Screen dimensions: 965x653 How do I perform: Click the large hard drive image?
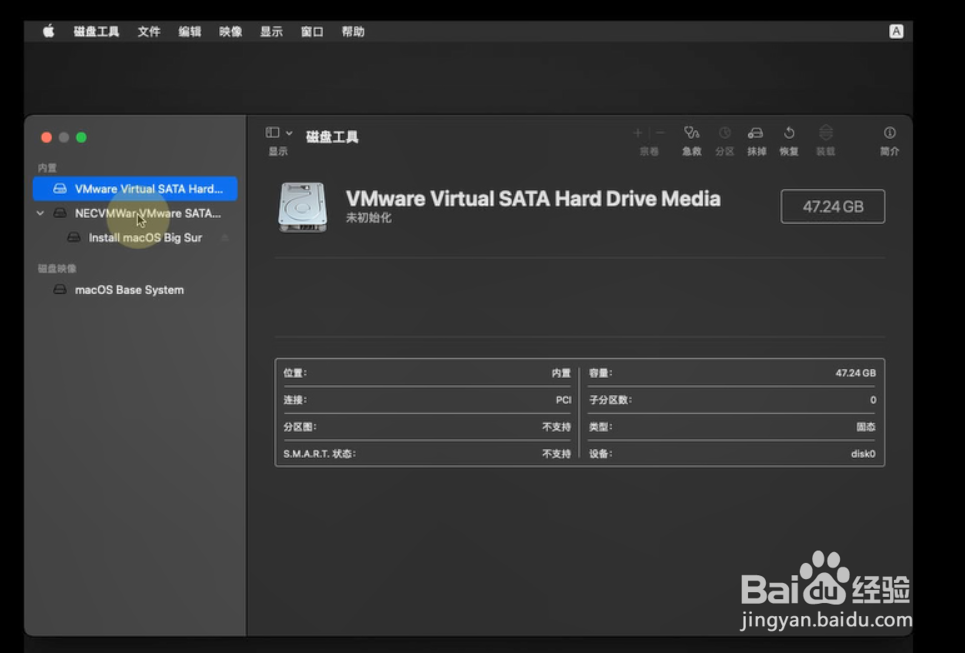point(302,207)
